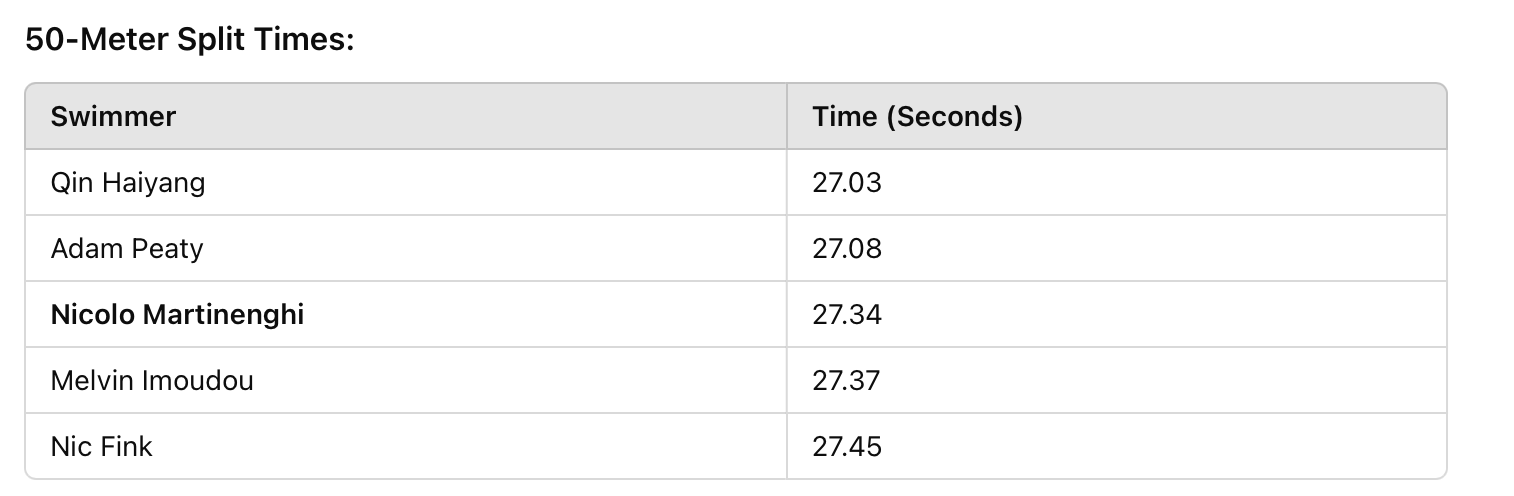
Task: Click the word Swimmer in header
Action: [113, 117]
